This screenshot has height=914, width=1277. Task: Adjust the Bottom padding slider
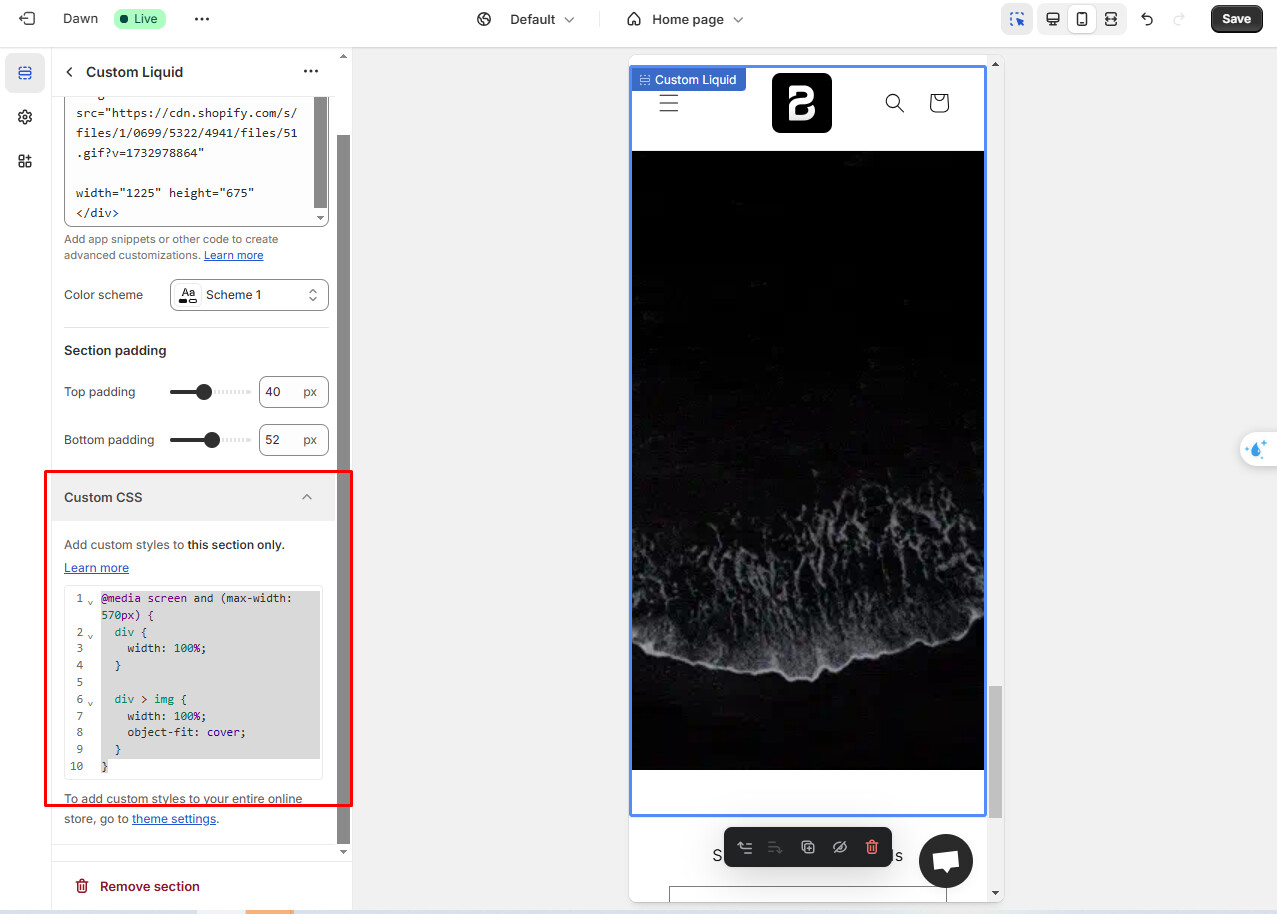pos(210,440)
